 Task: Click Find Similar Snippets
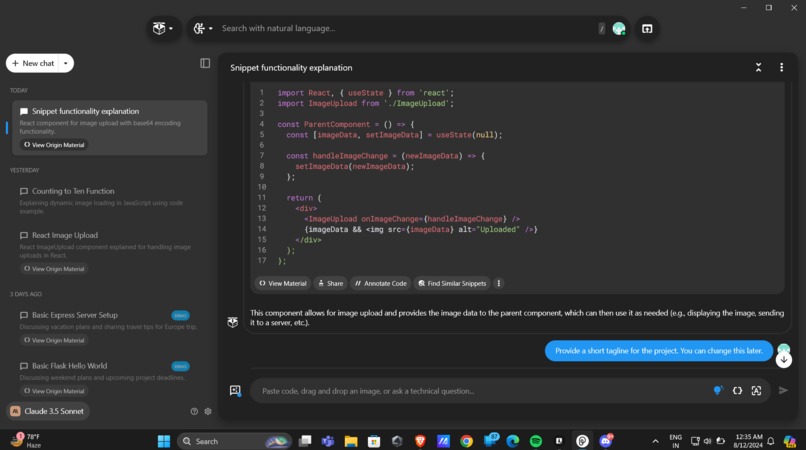(x=452, y=283)
